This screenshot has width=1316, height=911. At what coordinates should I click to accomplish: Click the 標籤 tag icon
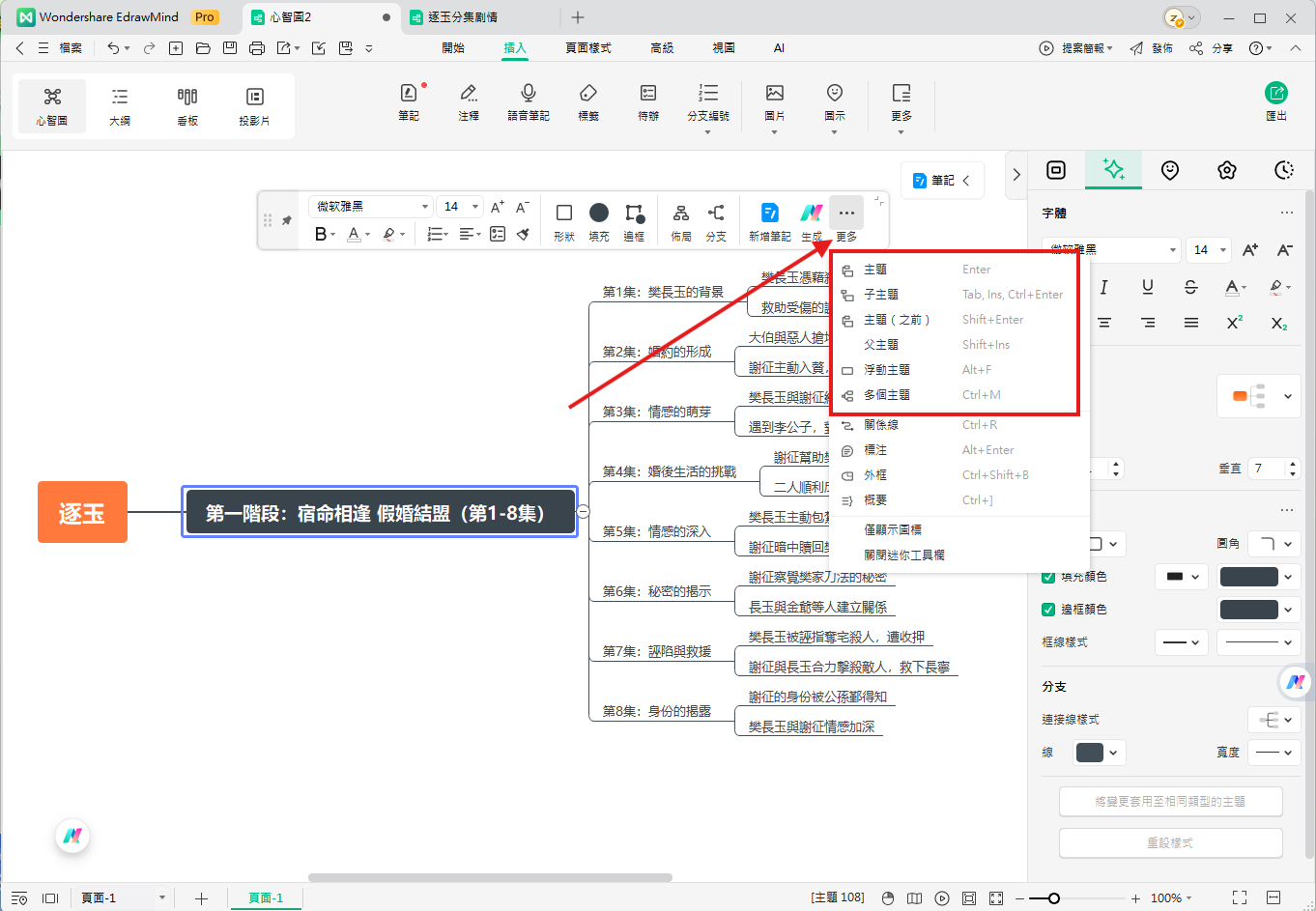point(587,101)
